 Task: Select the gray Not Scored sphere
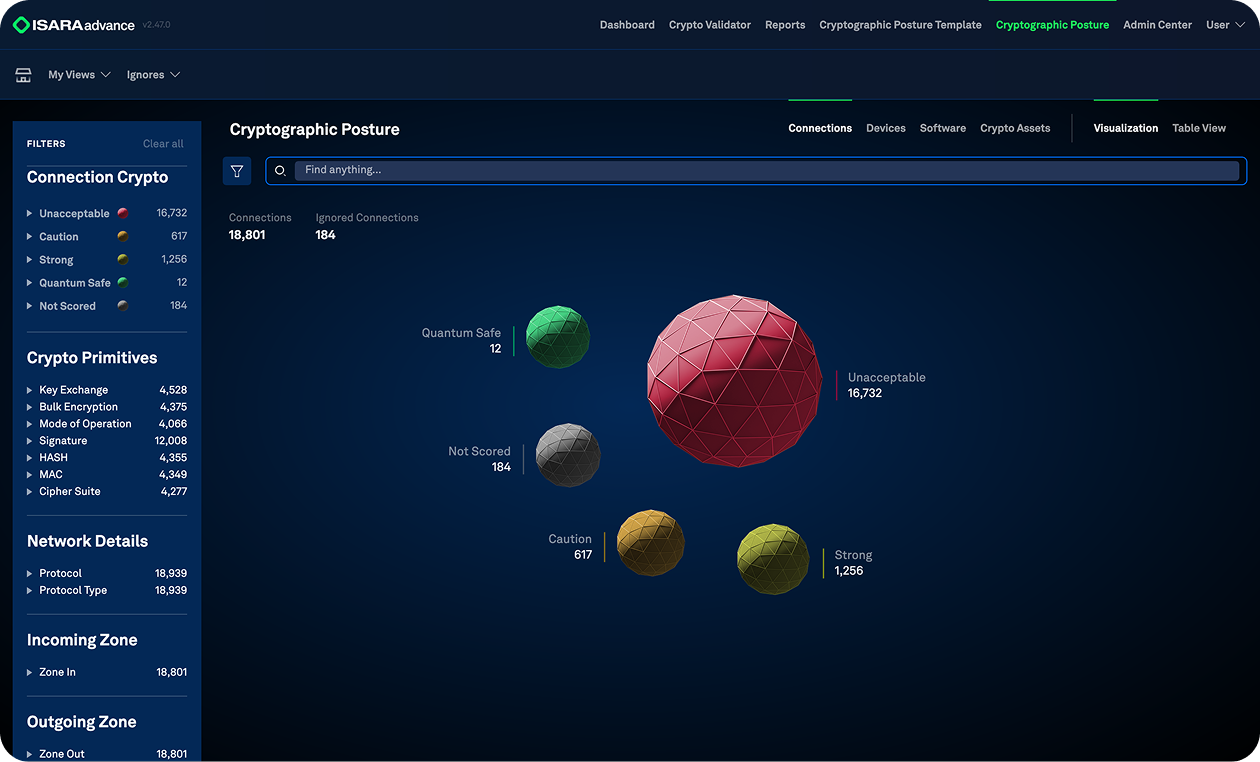568,456
